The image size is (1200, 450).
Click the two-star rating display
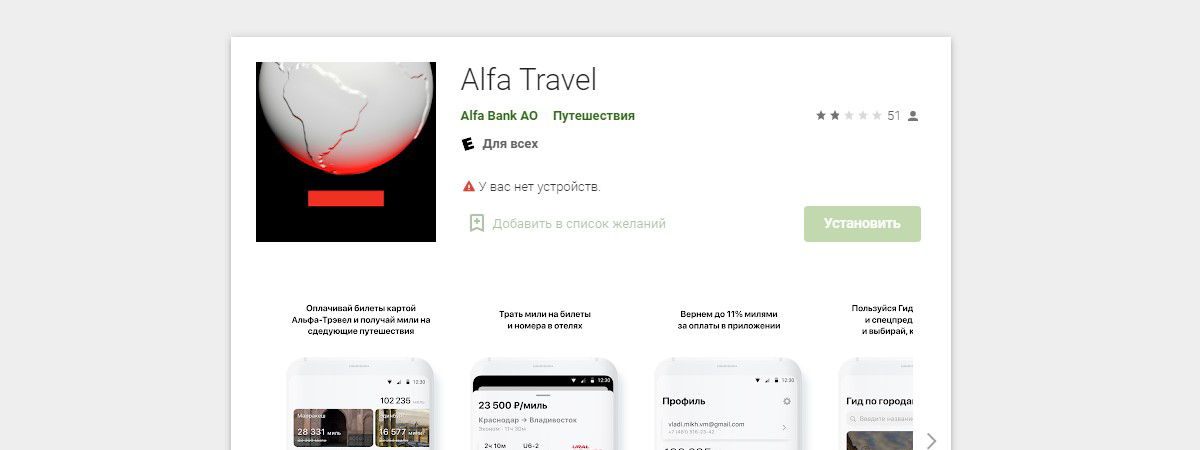[x=849, y=116]
